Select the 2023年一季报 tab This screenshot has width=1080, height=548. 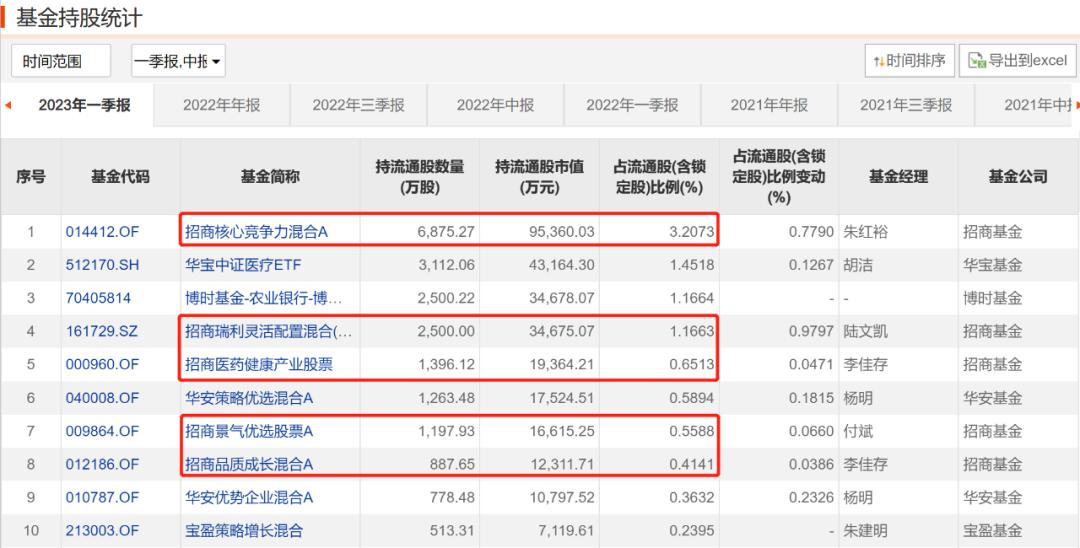84,105
